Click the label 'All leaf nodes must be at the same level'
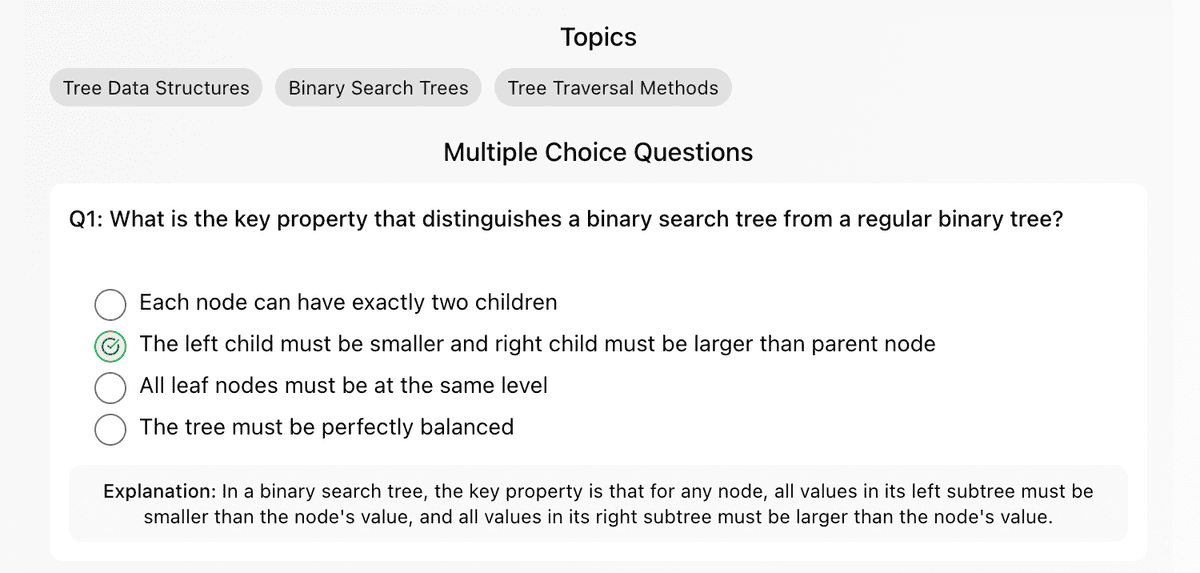The height and width of the screenshot is (573, 1200). [x=344, y=385]
